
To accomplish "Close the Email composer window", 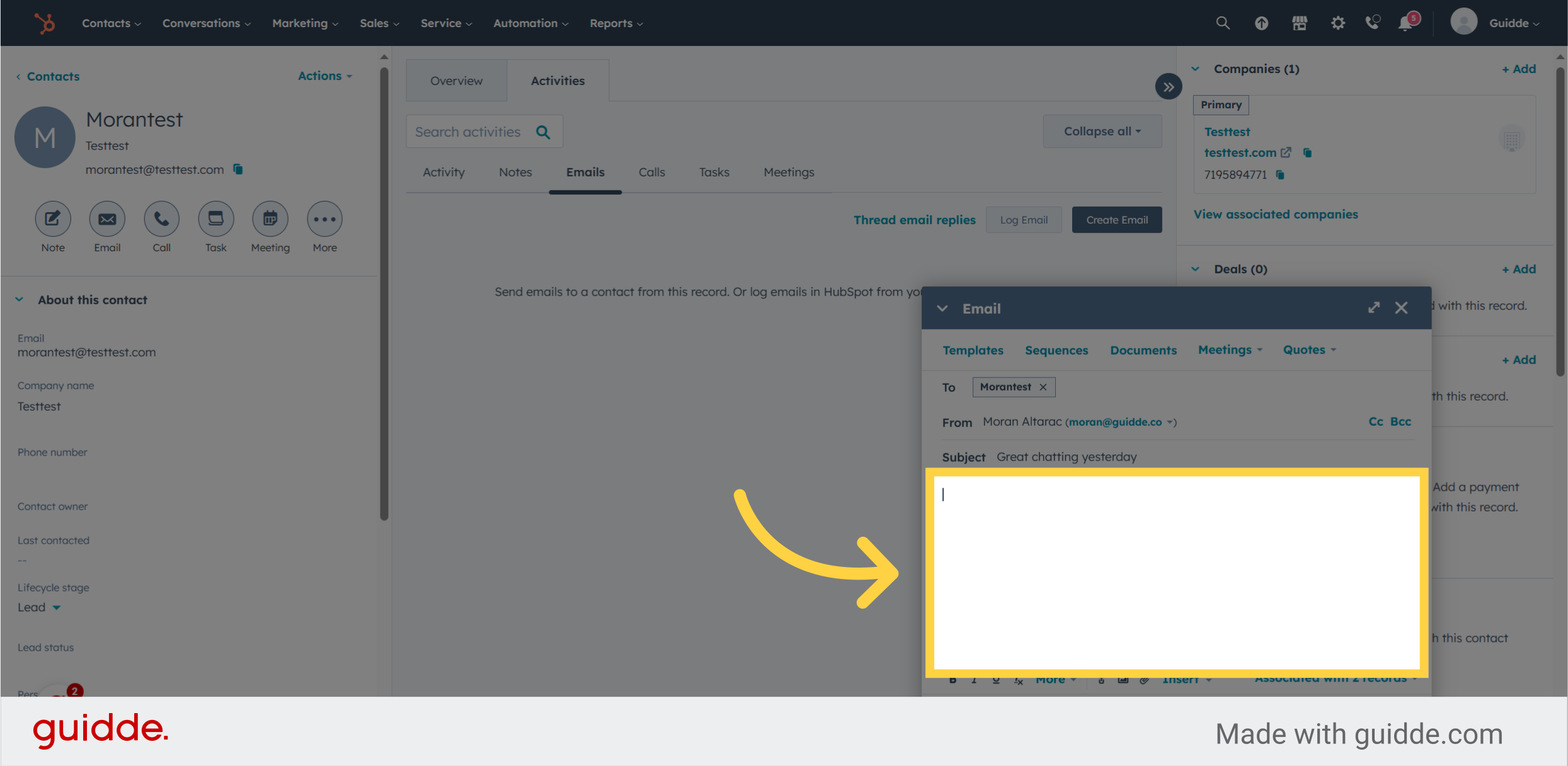I will coord(1401,307).
